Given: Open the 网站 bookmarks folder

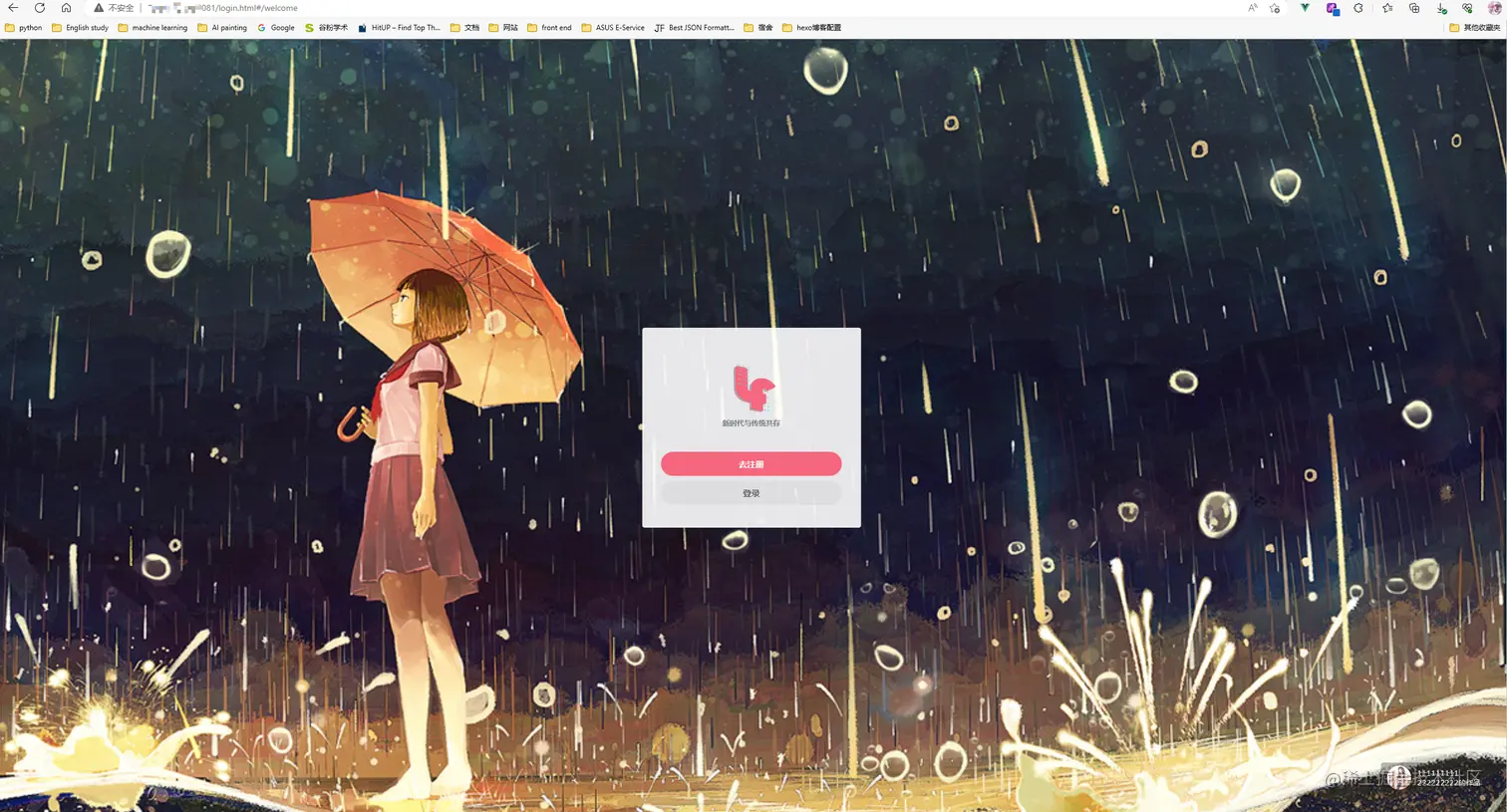Looking at the screenshot, I should pos(503,28).
